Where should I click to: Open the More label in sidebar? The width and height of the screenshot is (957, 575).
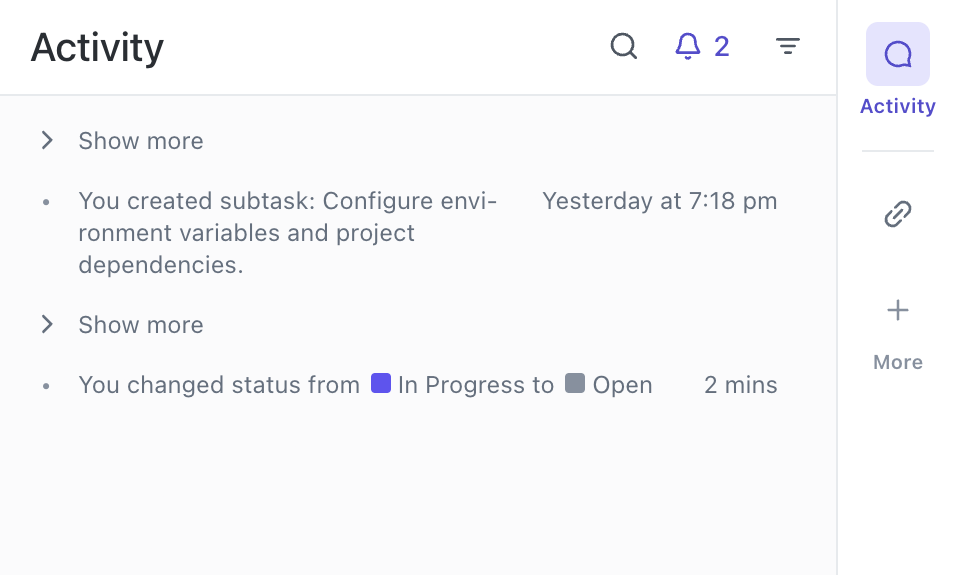tap(897, 362)
